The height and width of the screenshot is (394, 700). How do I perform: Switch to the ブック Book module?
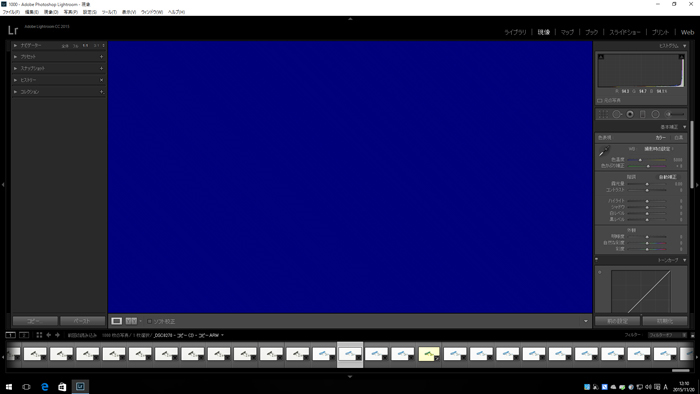coord(592,32)
